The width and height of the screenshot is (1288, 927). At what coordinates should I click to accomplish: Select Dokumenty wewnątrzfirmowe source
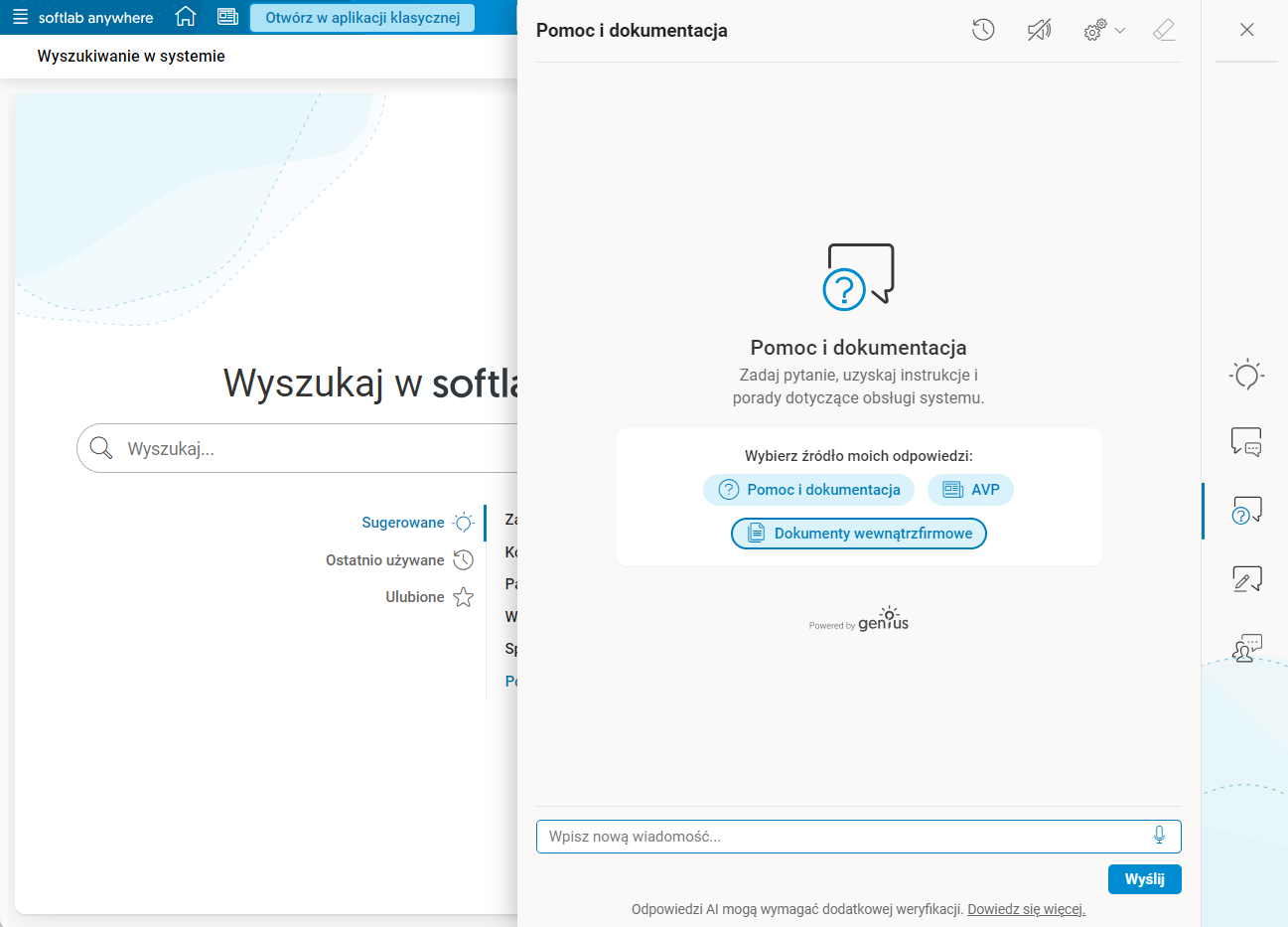tap(858, 534)
